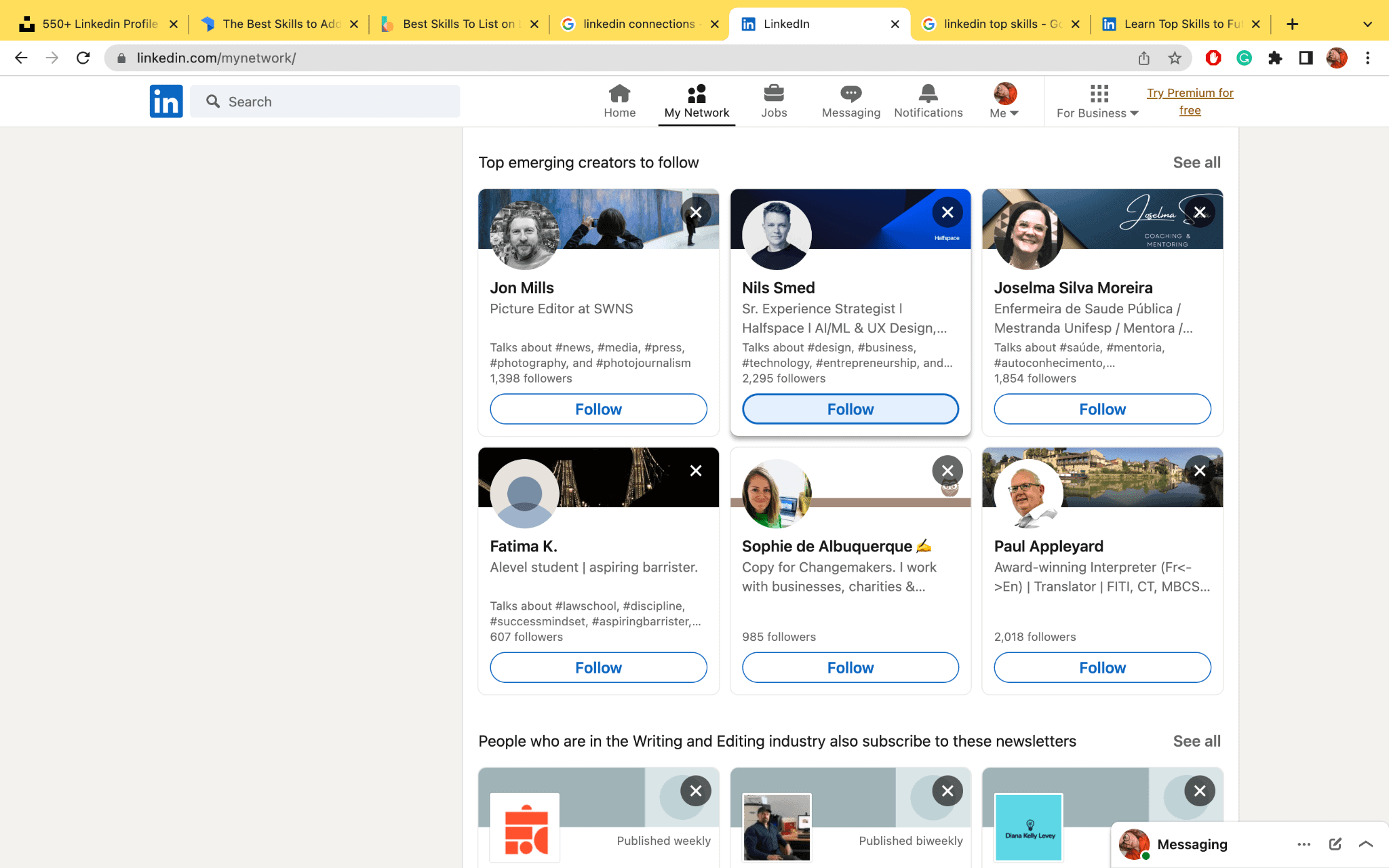Bookmark page with the star icon
The width and height of the screenshot is (1389, 868).
pos(1175,58)
